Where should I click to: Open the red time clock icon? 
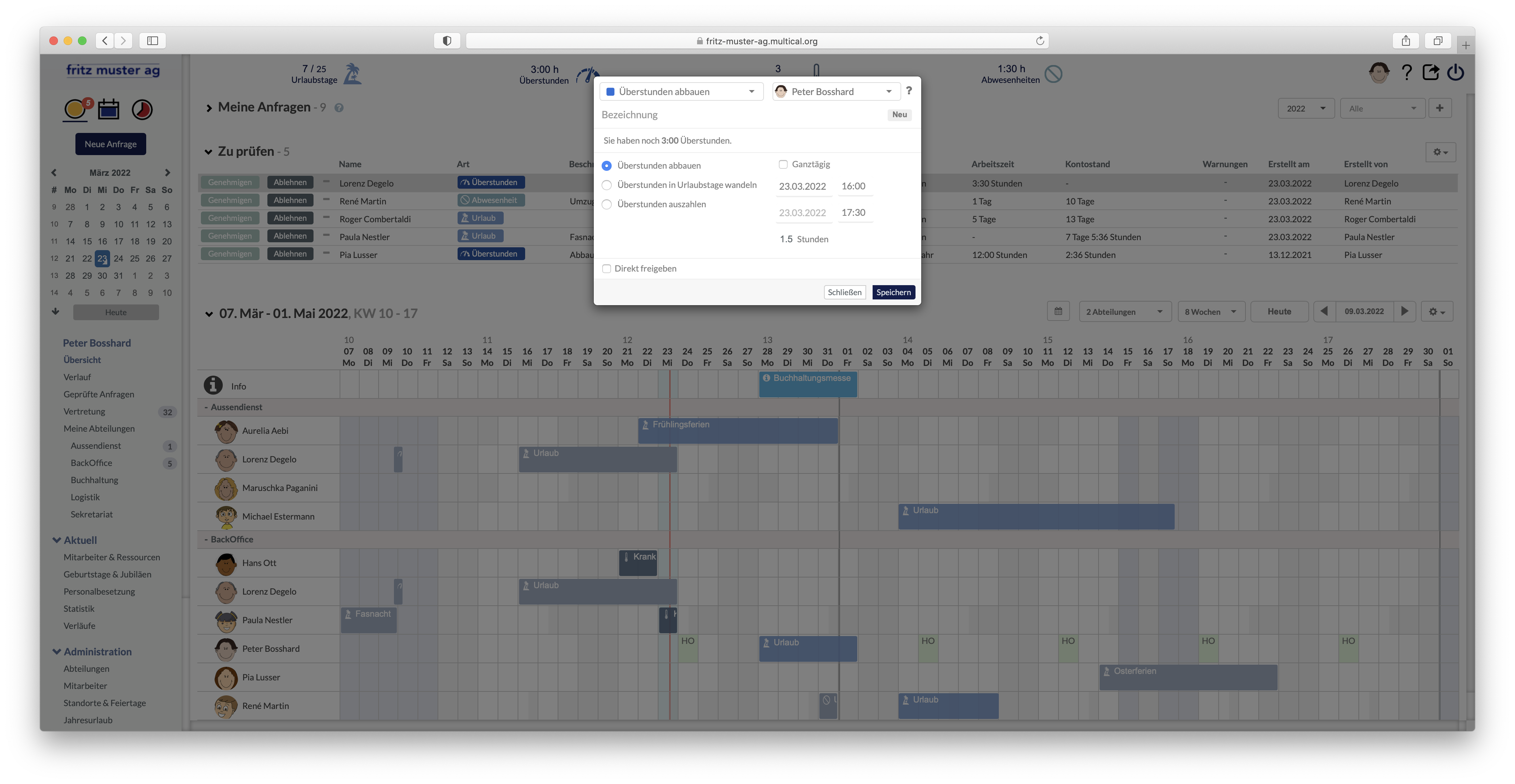click(x=142, y=109)
